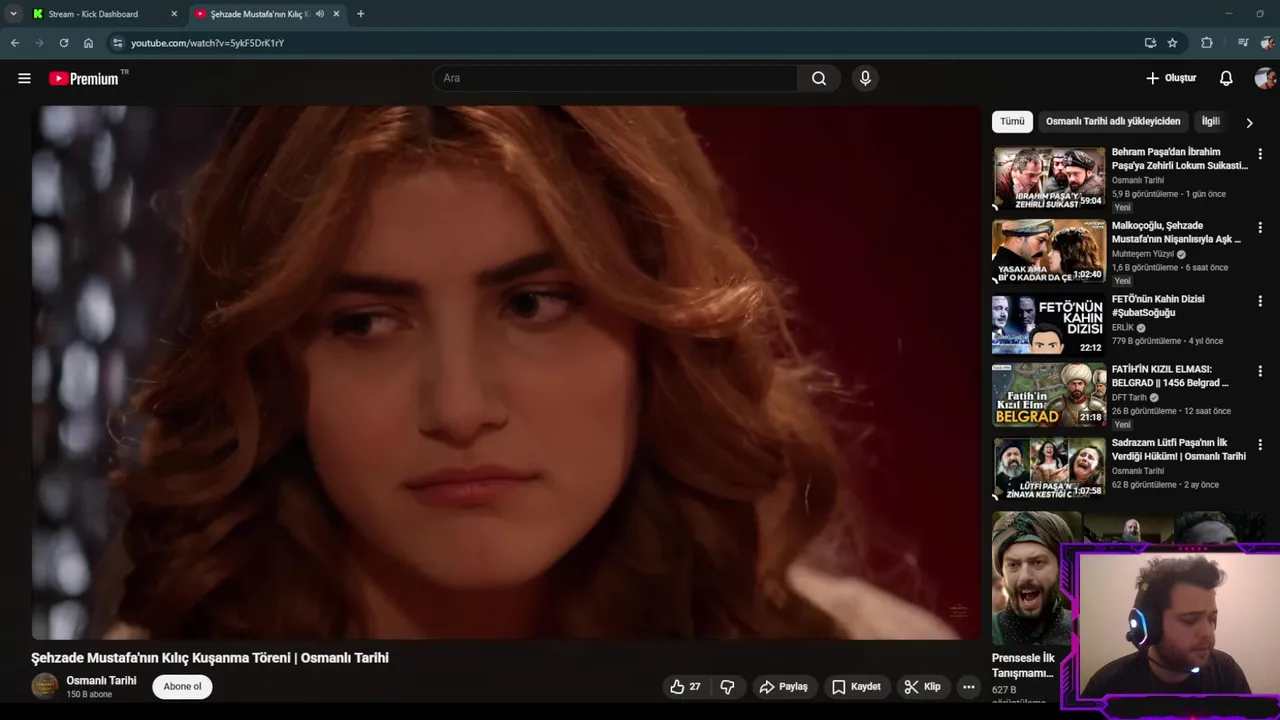The width and height of the screenshot is (1280, 720).
Task: Click in the Ara search field
Action: point(615,78)
